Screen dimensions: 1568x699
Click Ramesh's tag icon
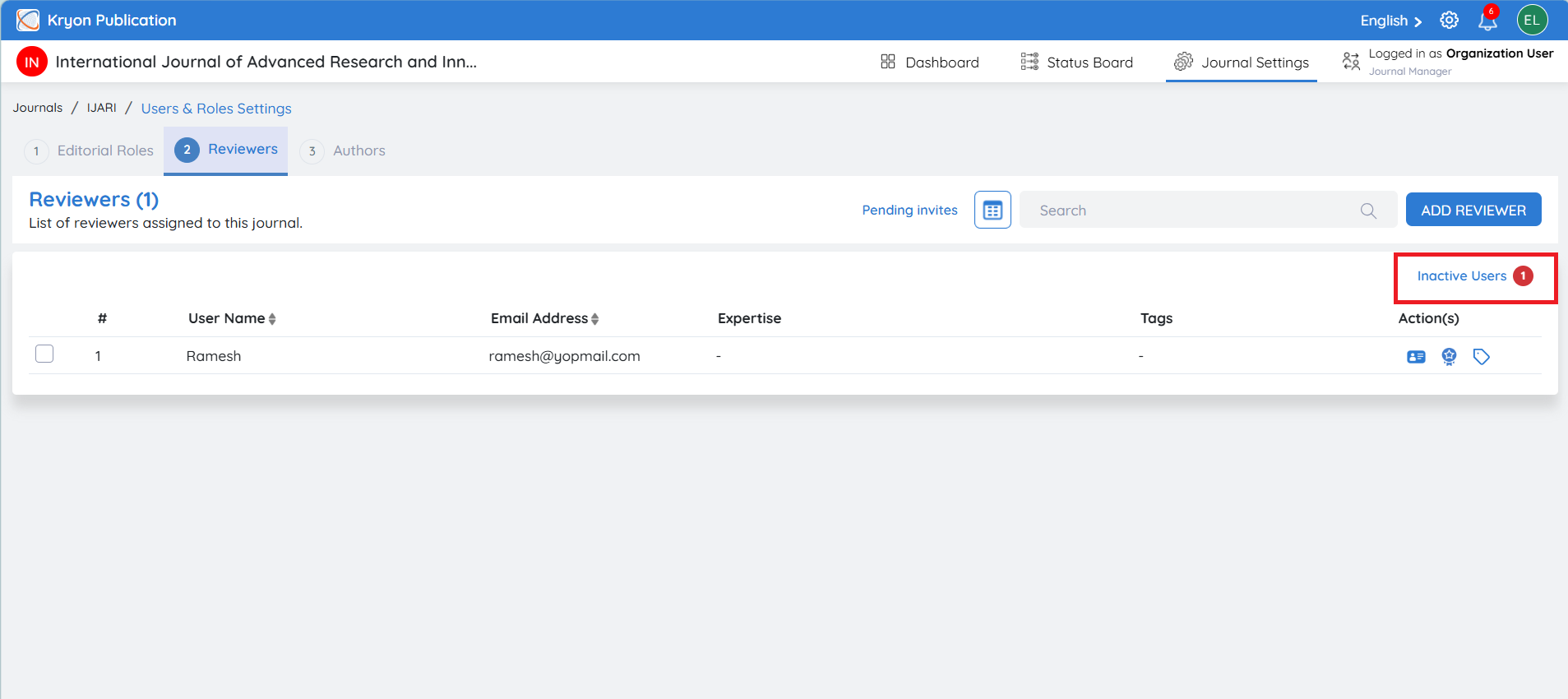(1482, 357)
